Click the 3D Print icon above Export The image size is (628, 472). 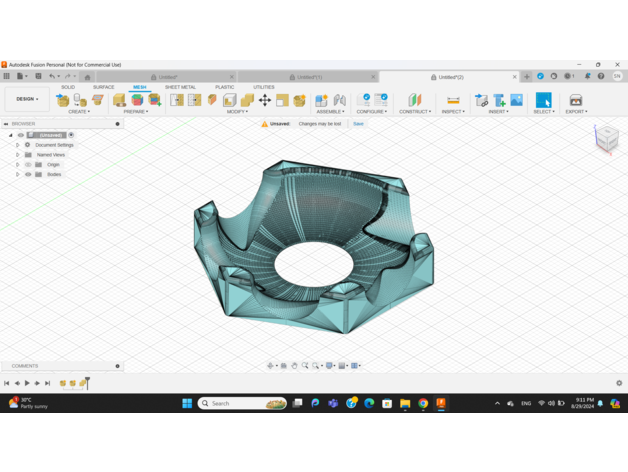pyautogui.click(x=575, y=100)
